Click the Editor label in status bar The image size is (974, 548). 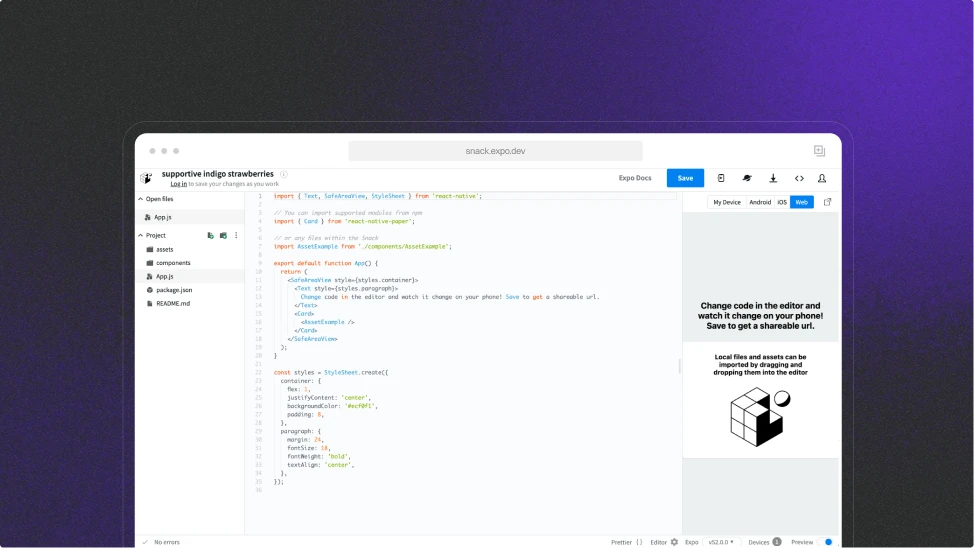click(x=658, y=542)
